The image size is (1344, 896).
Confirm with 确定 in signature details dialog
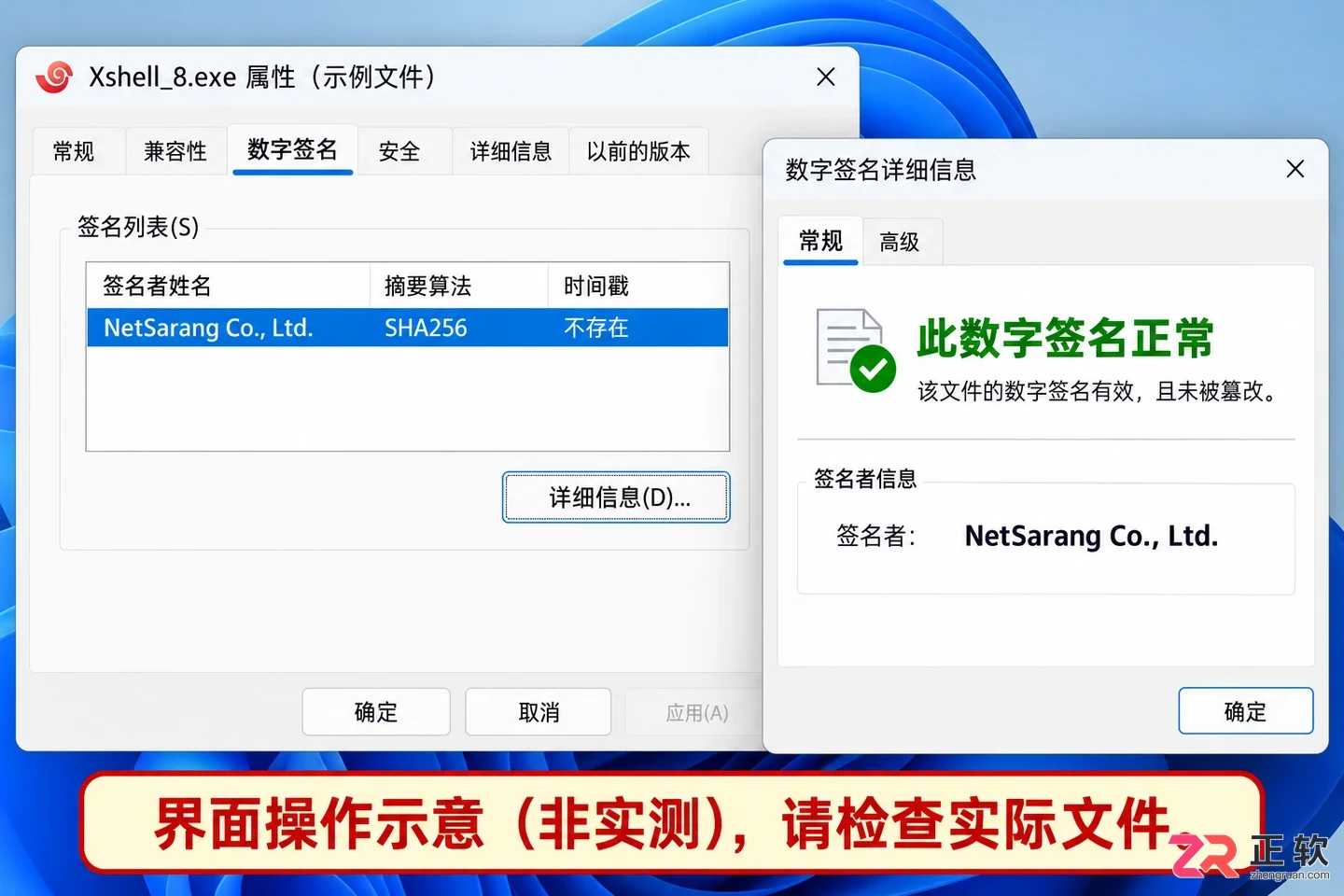pos(1246,711)
